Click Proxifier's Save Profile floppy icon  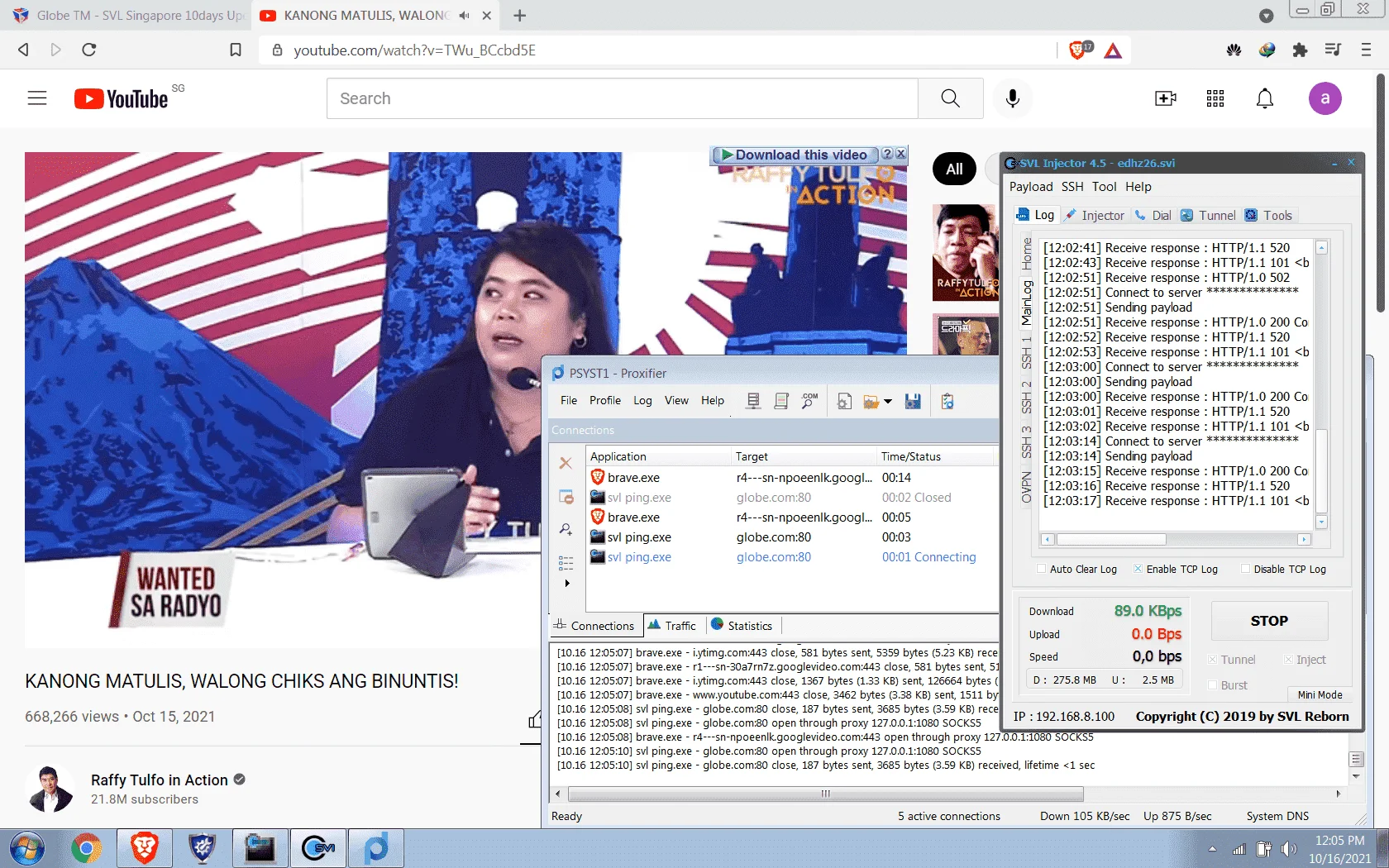(913, 401)
